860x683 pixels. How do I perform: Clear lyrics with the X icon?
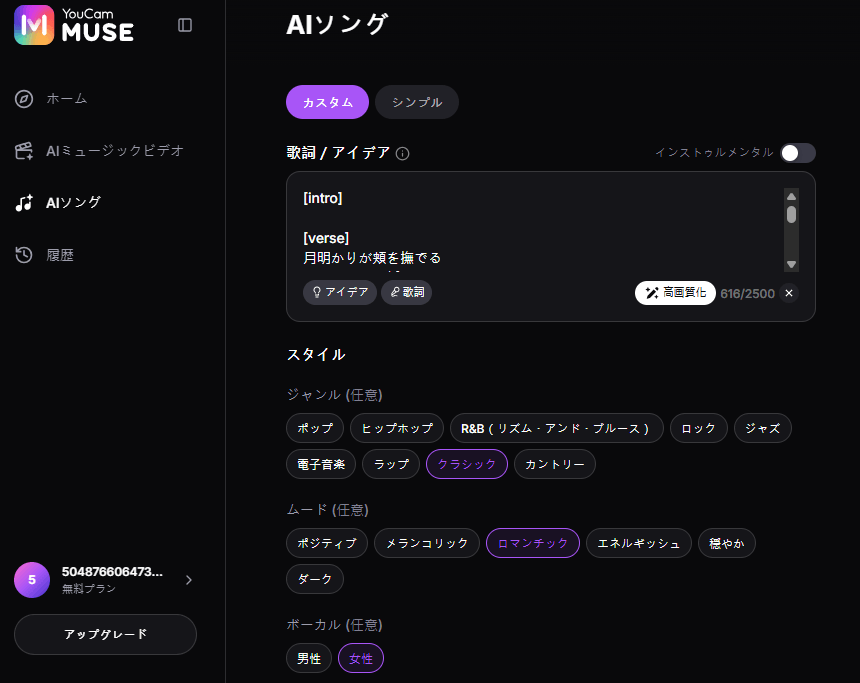click(789, 293)
